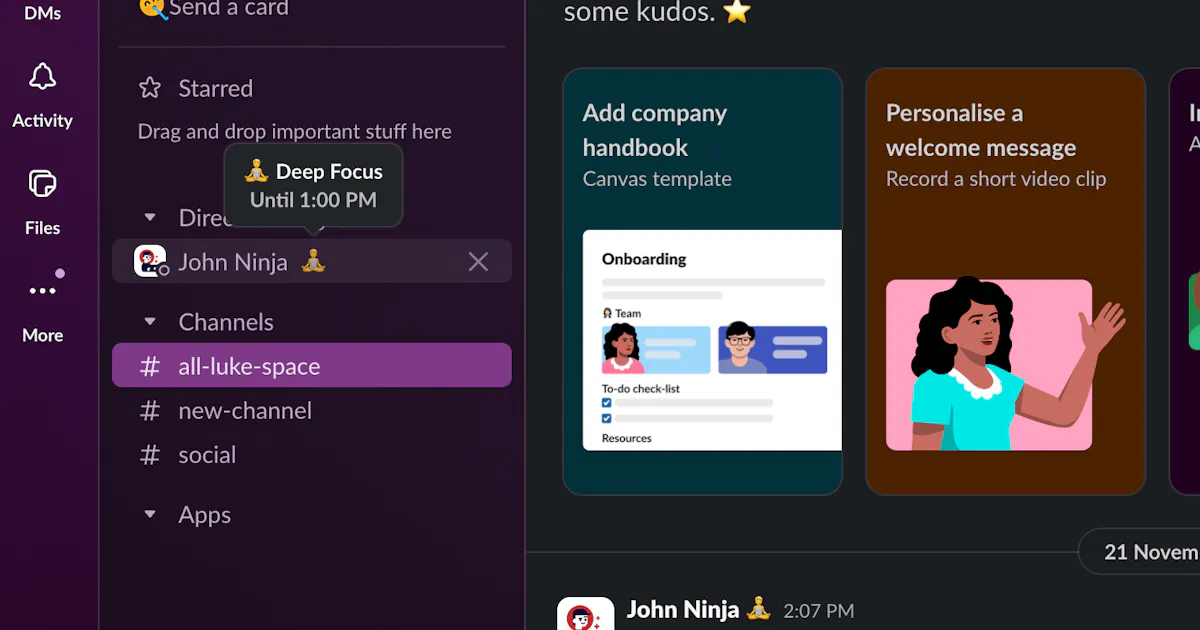Click John Ninja avatar in message

[586, 614]
